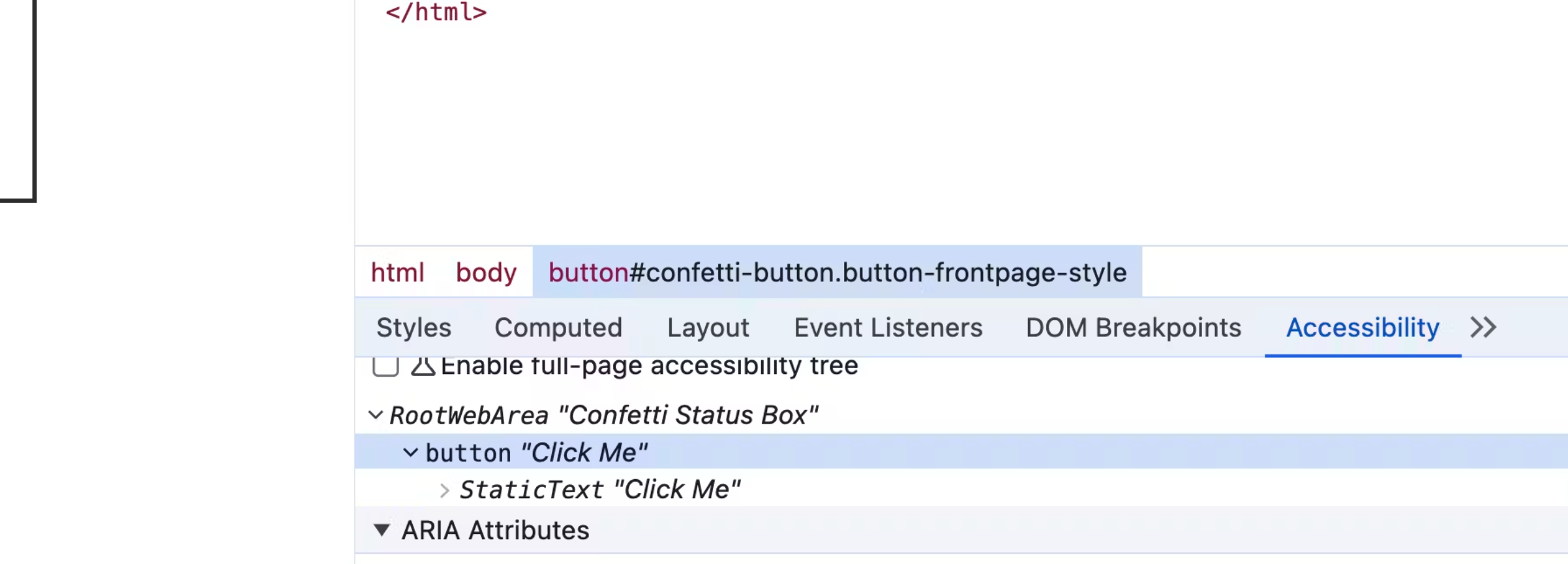Select the StaticText "Click Me" node

pyautogui.click(x=600, y=490)
